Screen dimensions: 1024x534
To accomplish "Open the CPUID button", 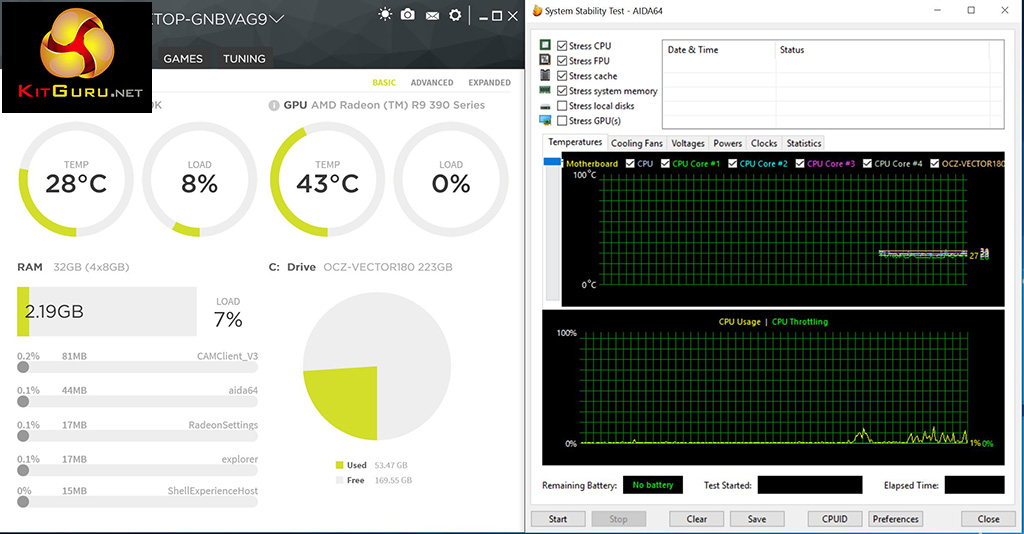I will 835,519.
